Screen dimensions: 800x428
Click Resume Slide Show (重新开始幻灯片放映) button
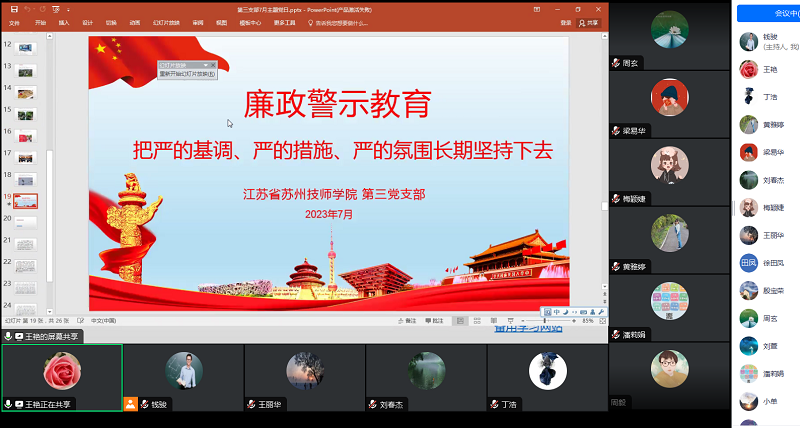click(188, 74)
